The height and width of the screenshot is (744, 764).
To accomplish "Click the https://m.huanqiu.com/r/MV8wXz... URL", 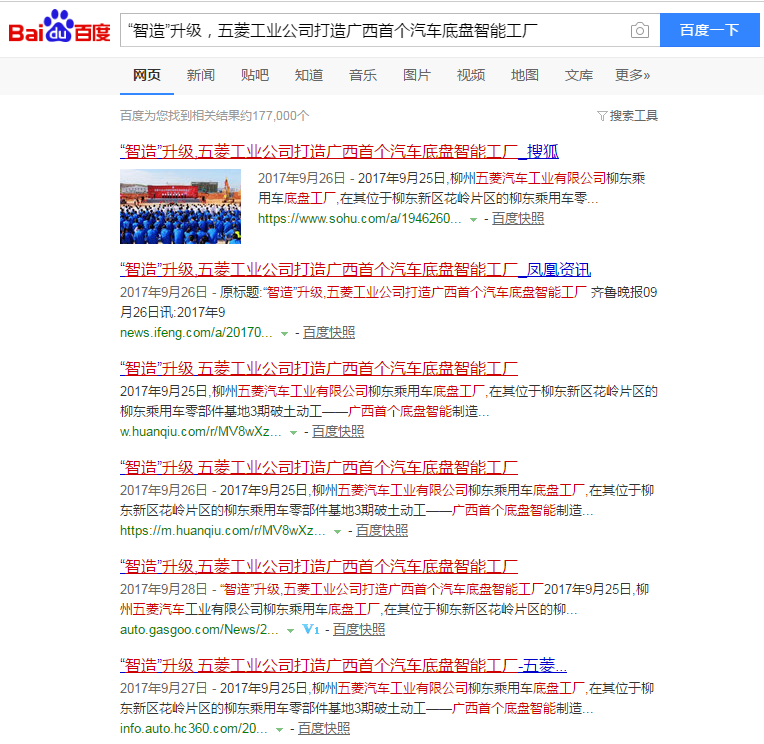I will 223,531.
